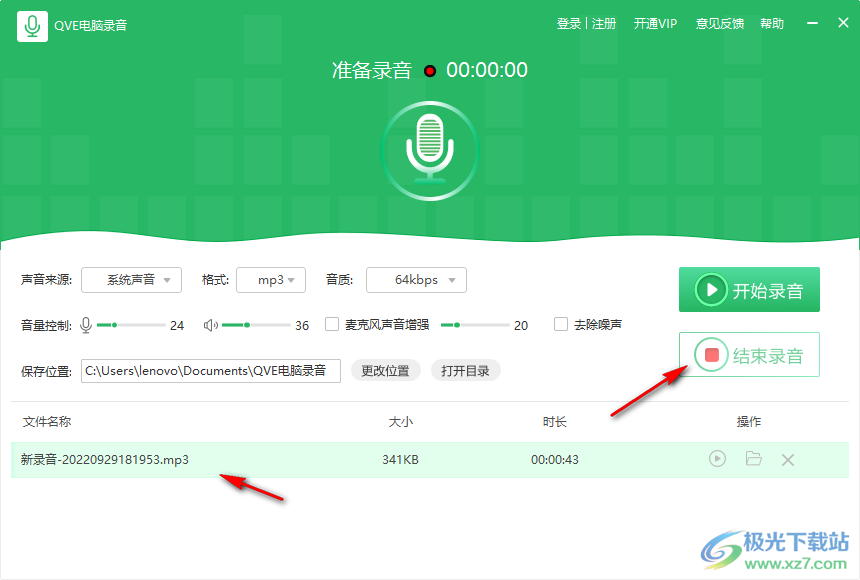Delete the recording using the X icon
The height and width of the screenshot is (580, 860).
(788, 459)
